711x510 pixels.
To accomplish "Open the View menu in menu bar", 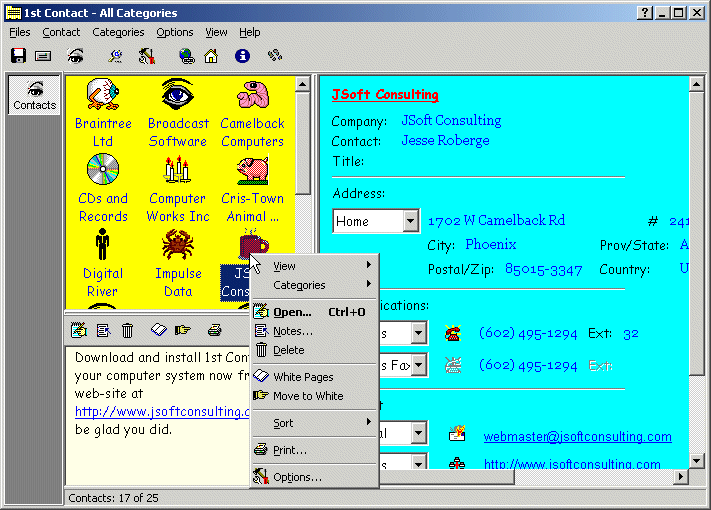I will [216, 32].
